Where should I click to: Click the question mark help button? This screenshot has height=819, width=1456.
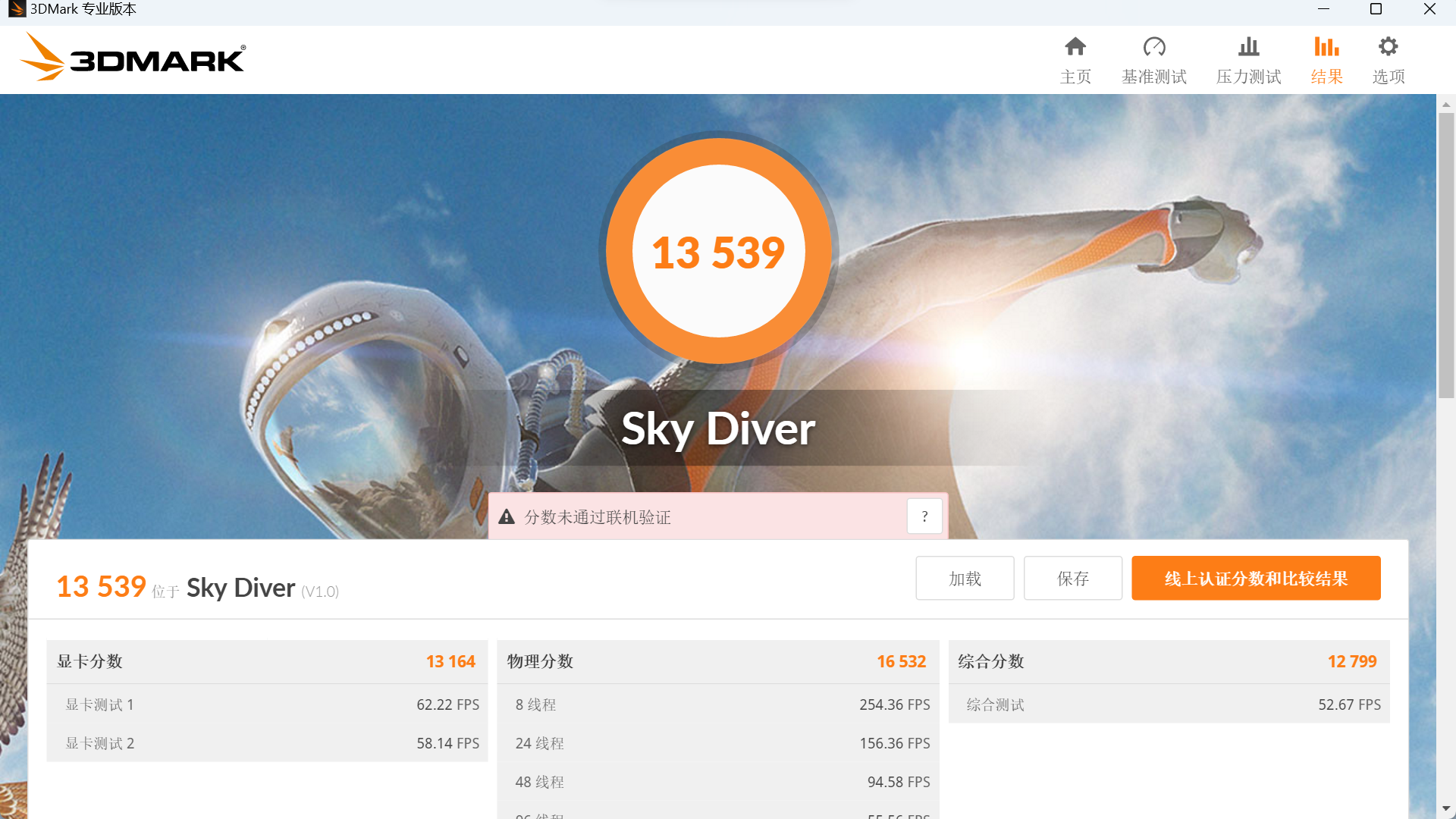[x=924, y=516]
